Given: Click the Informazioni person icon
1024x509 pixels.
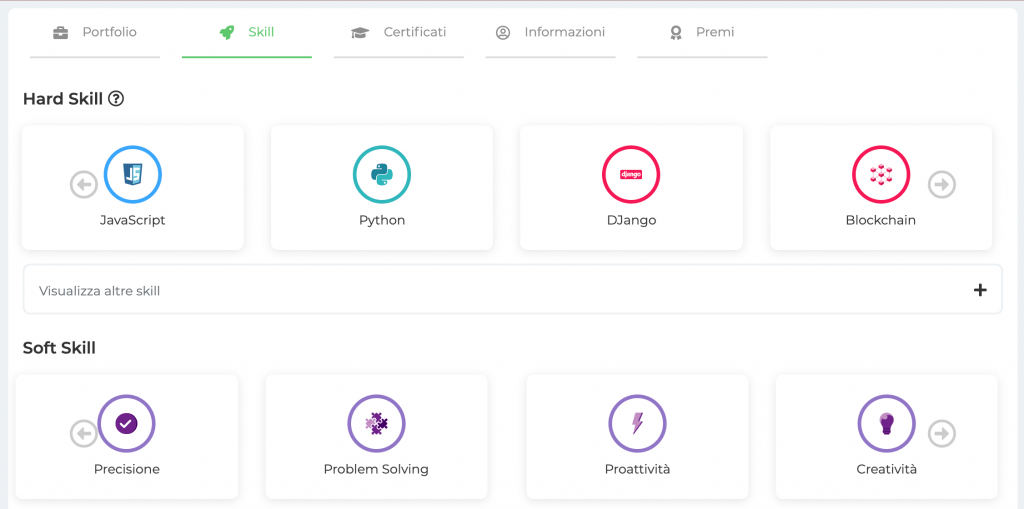Looking at the screenshot, I should (503, 33).
